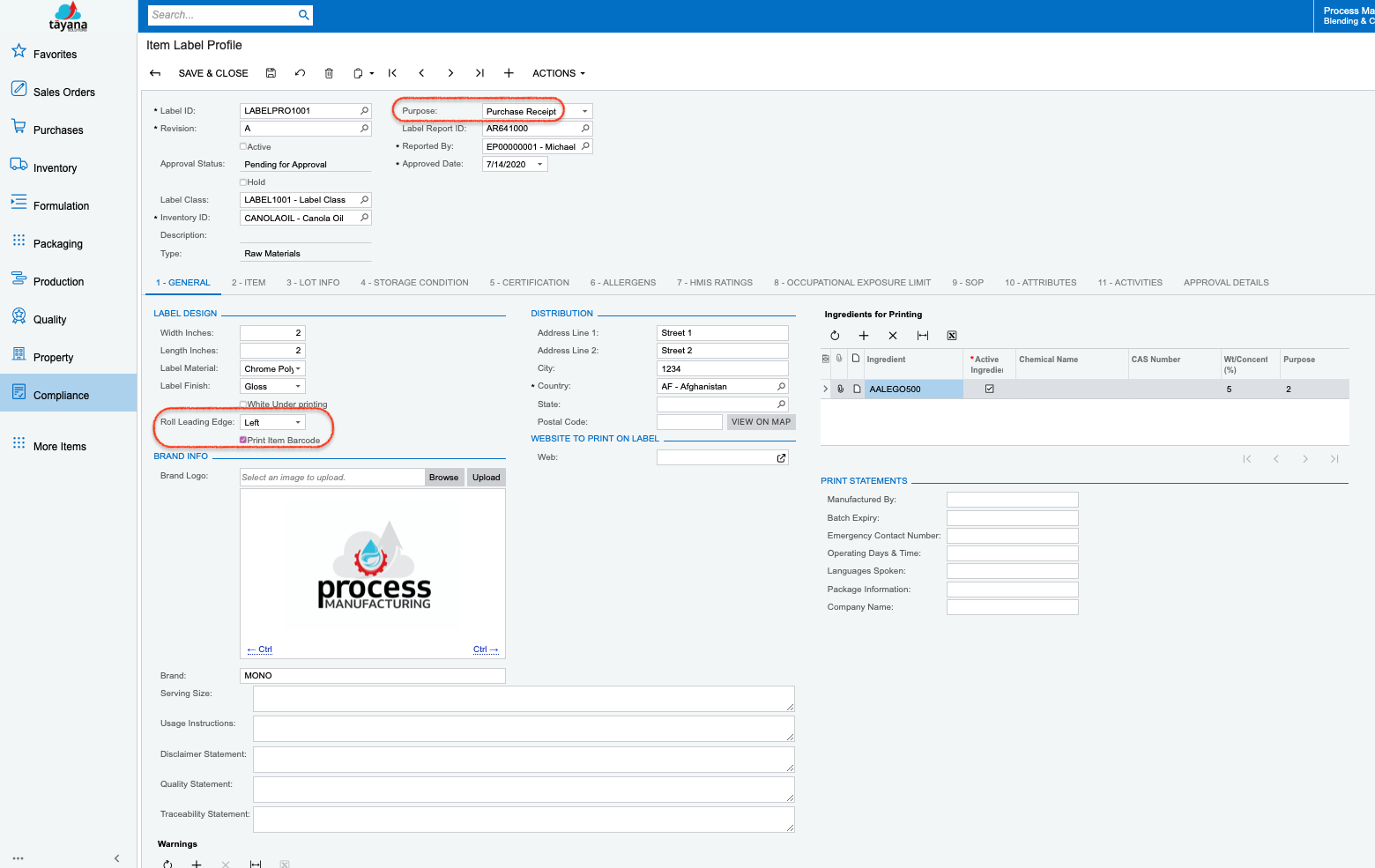The height and width of the screenshot is (868, 1375).
Task: Open Favorites star icon in sidebar
Action: (19, 51)
